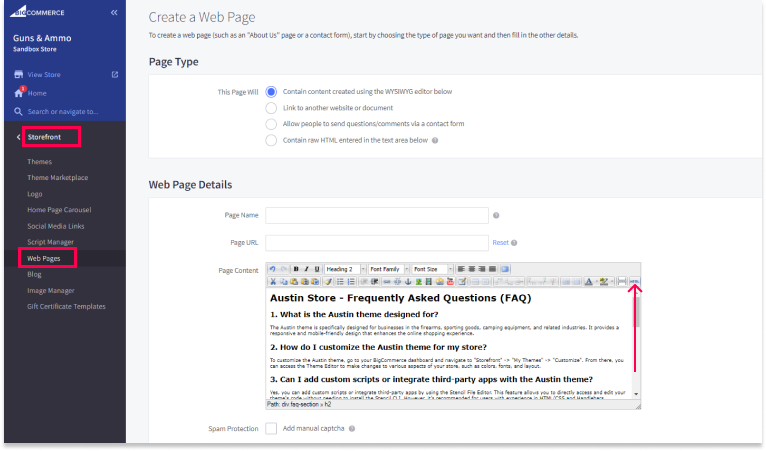This screenshot has width=766, height=451.
Task: Click the View Store link
Action: pyautogui.click(x=44, y=74)
